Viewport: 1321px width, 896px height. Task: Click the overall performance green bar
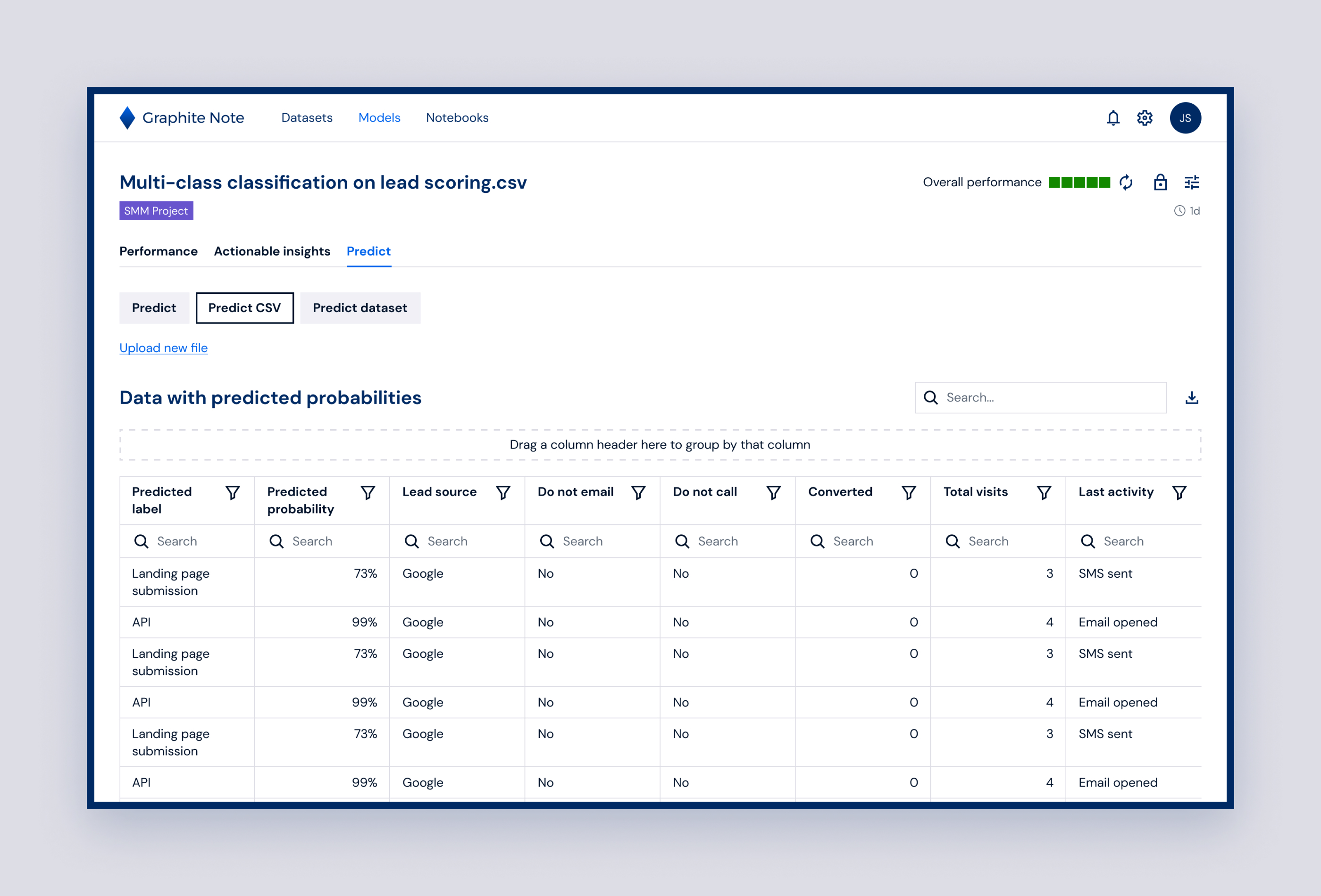click(1079, 183)
